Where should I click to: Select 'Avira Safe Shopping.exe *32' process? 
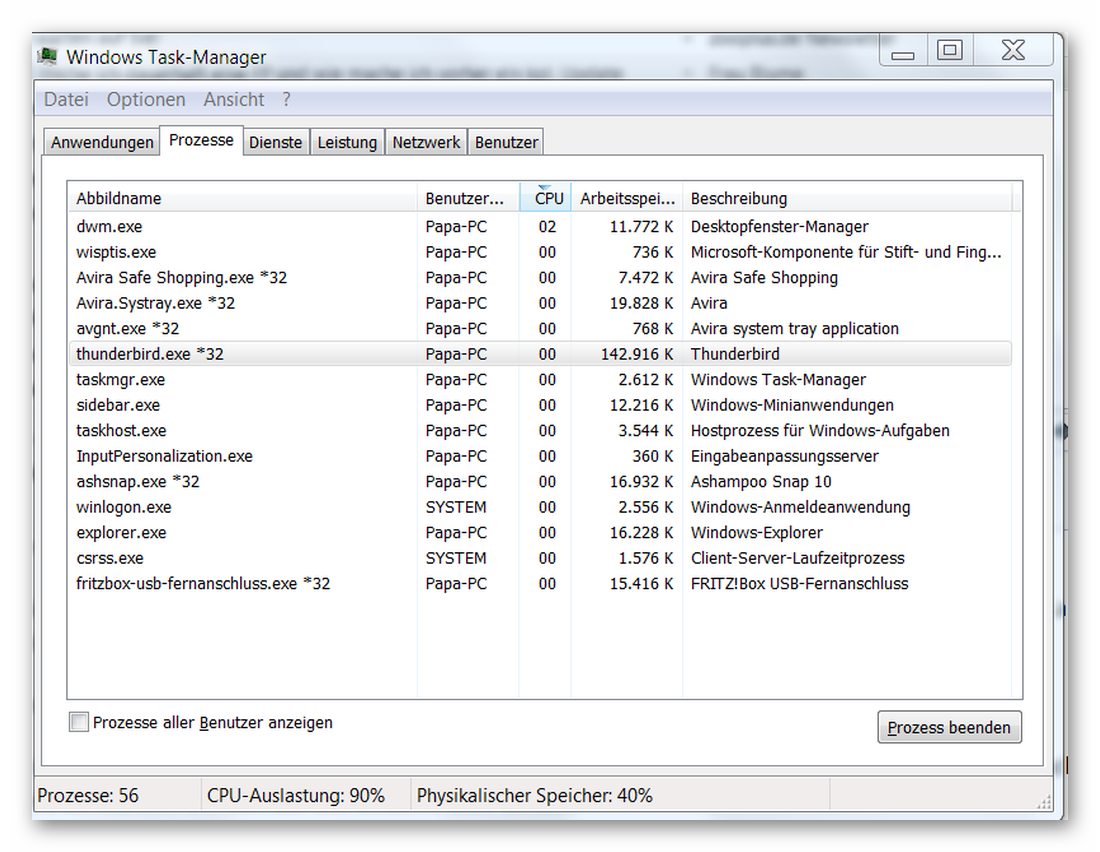pyautogui.click(x=540, y=278)
